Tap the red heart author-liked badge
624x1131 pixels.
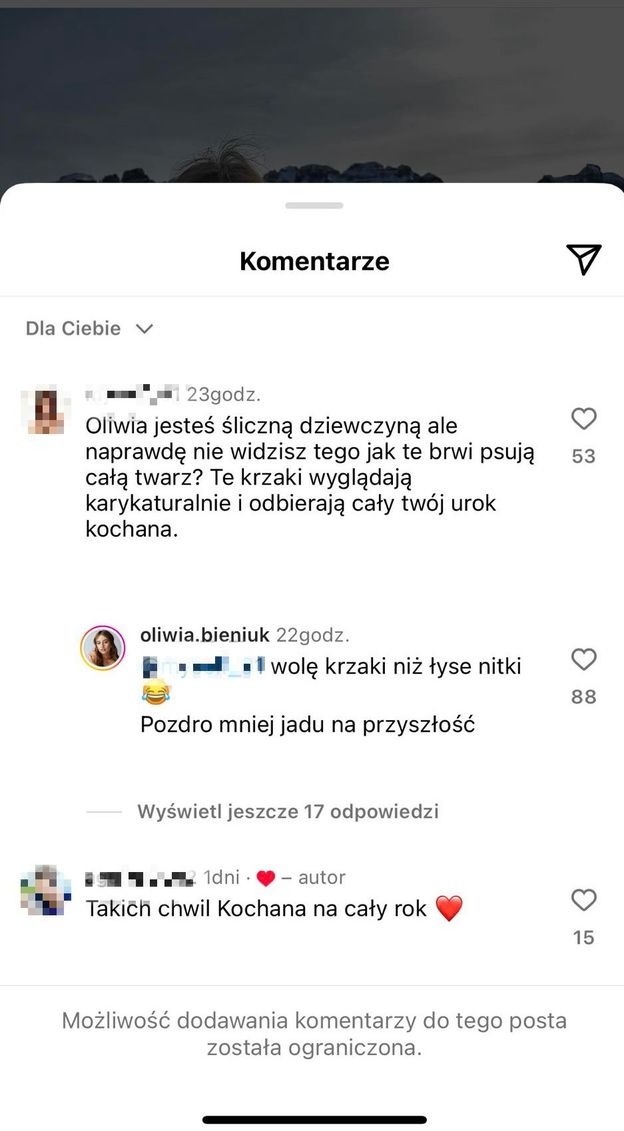265,877
